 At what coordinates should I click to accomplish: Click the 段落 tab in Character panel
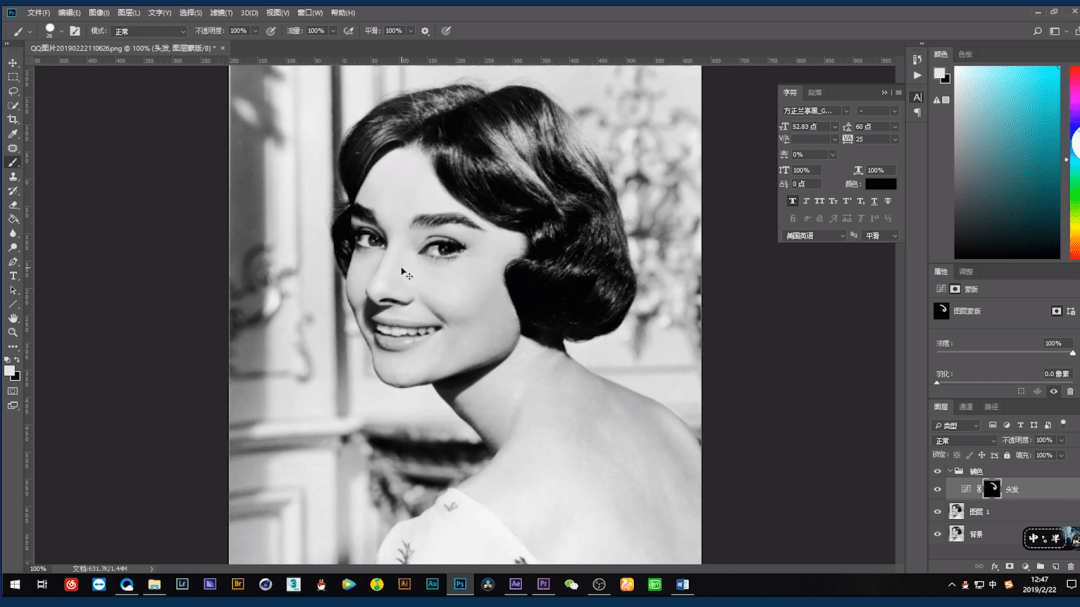815,93
